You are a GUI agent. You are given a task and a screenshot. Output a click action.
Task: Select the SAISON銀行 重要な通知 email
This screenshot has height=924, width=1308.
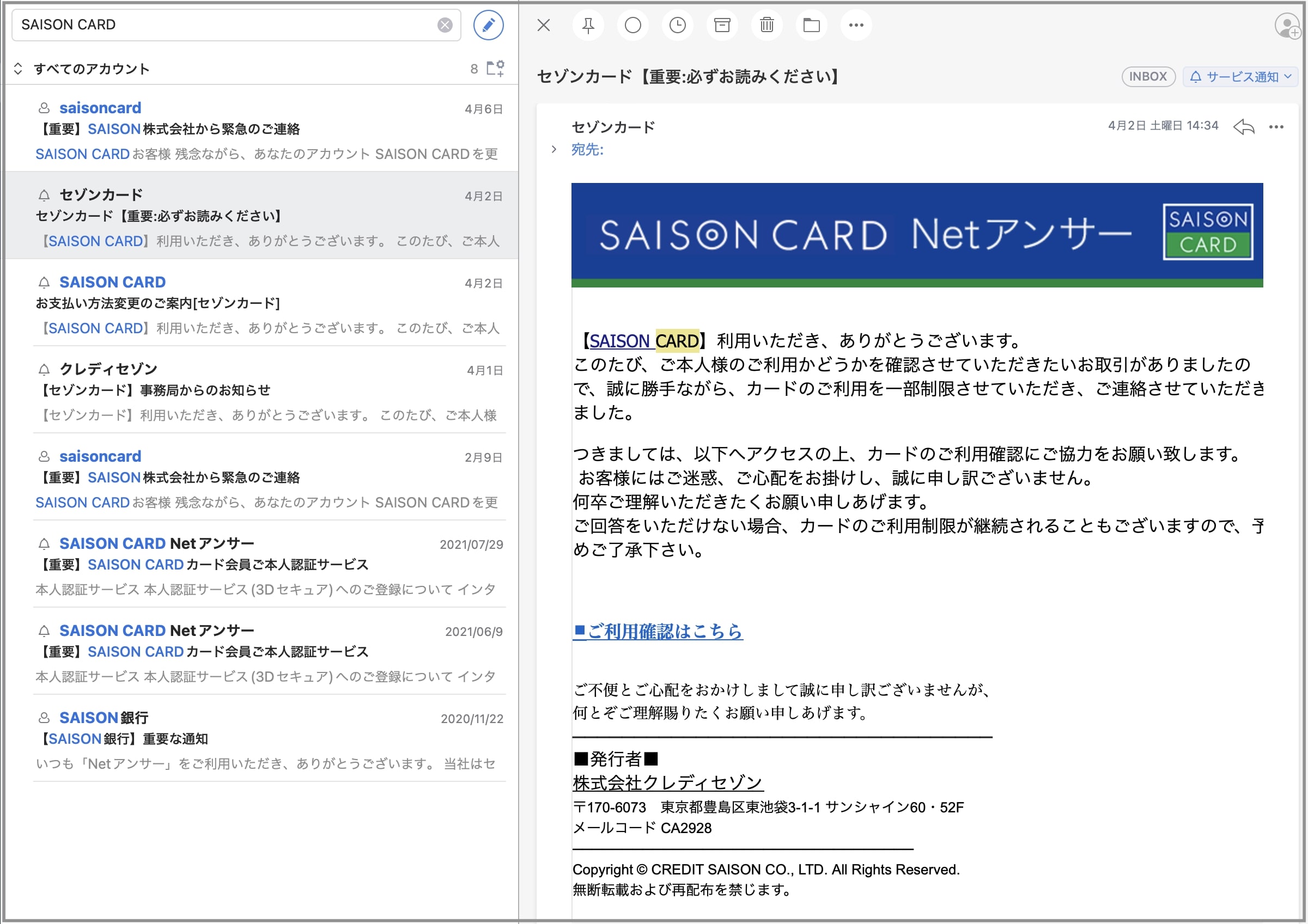(x=267, y=739)
